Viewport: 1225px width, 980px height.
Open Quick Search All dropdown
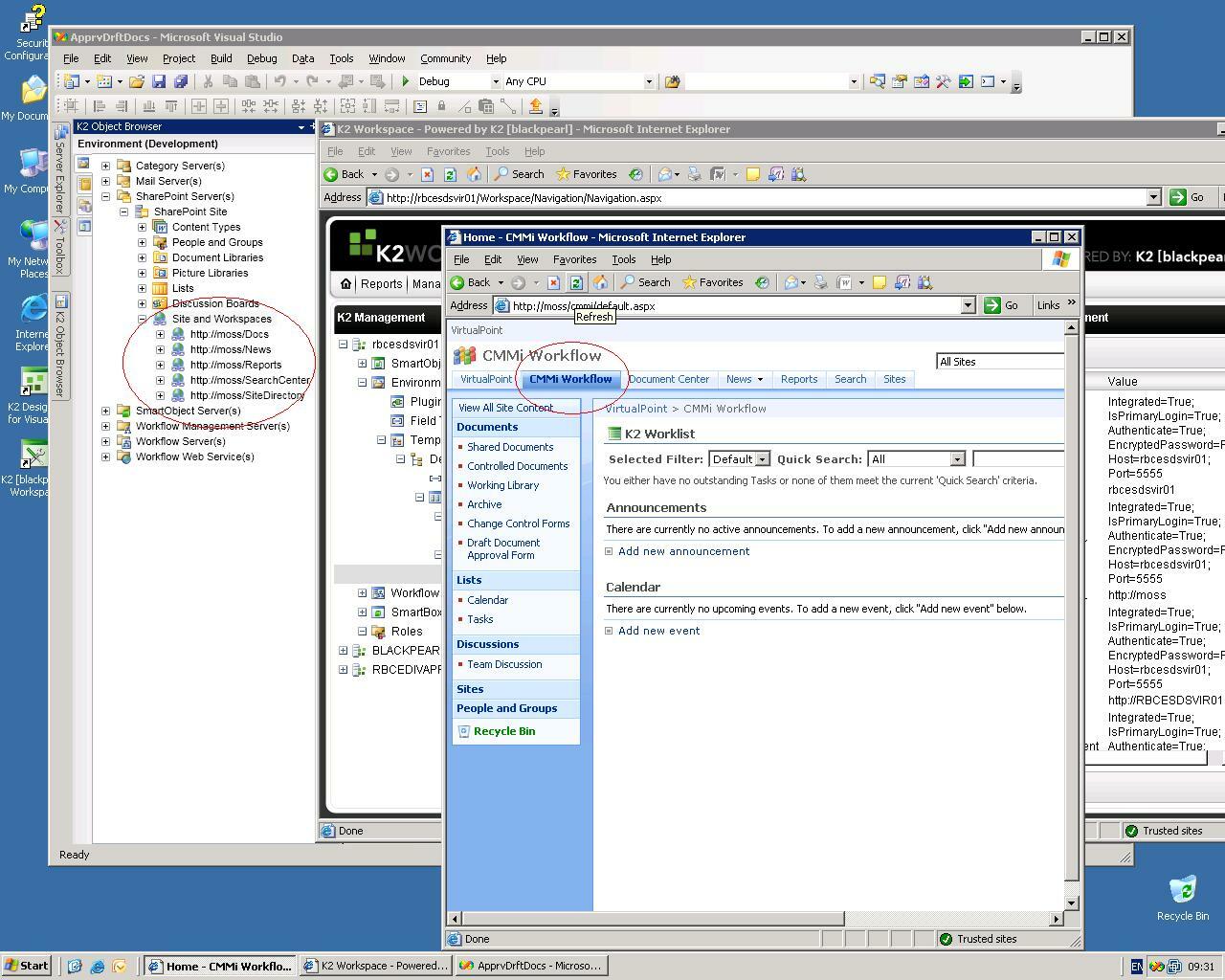point(956,459)
